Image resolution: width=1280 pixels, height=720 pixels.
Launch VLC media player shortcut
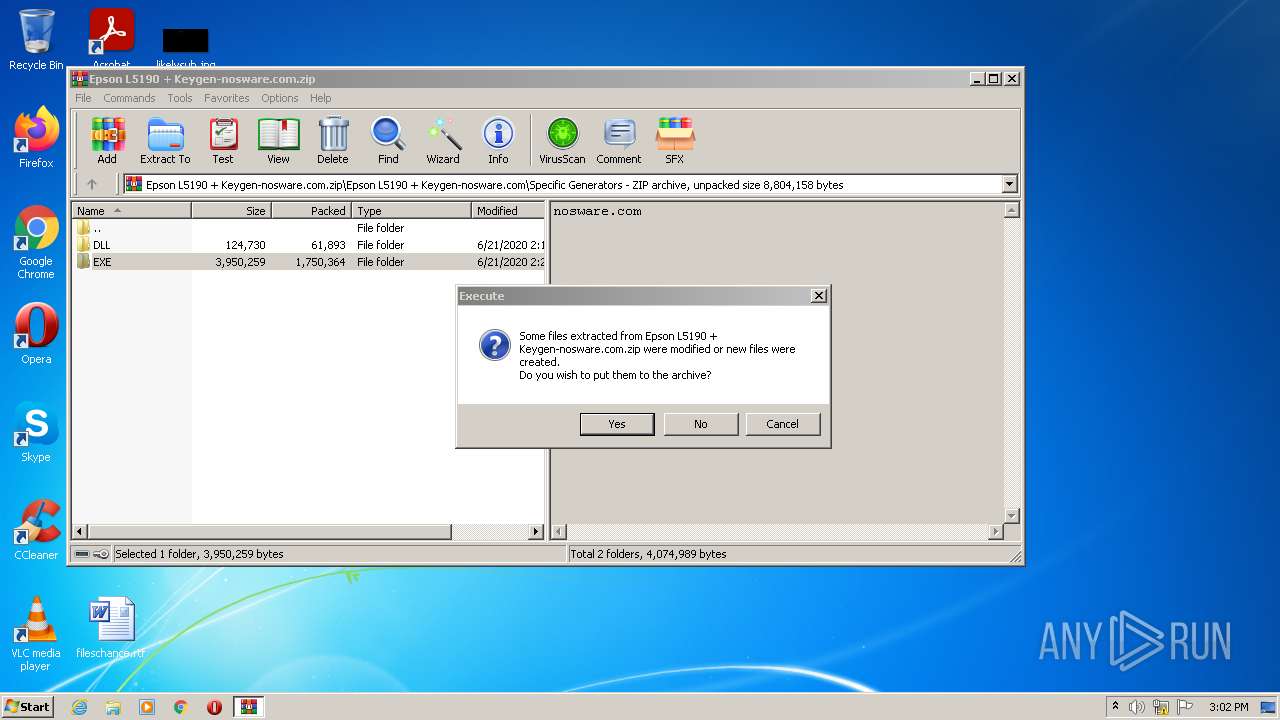point(36,634)
